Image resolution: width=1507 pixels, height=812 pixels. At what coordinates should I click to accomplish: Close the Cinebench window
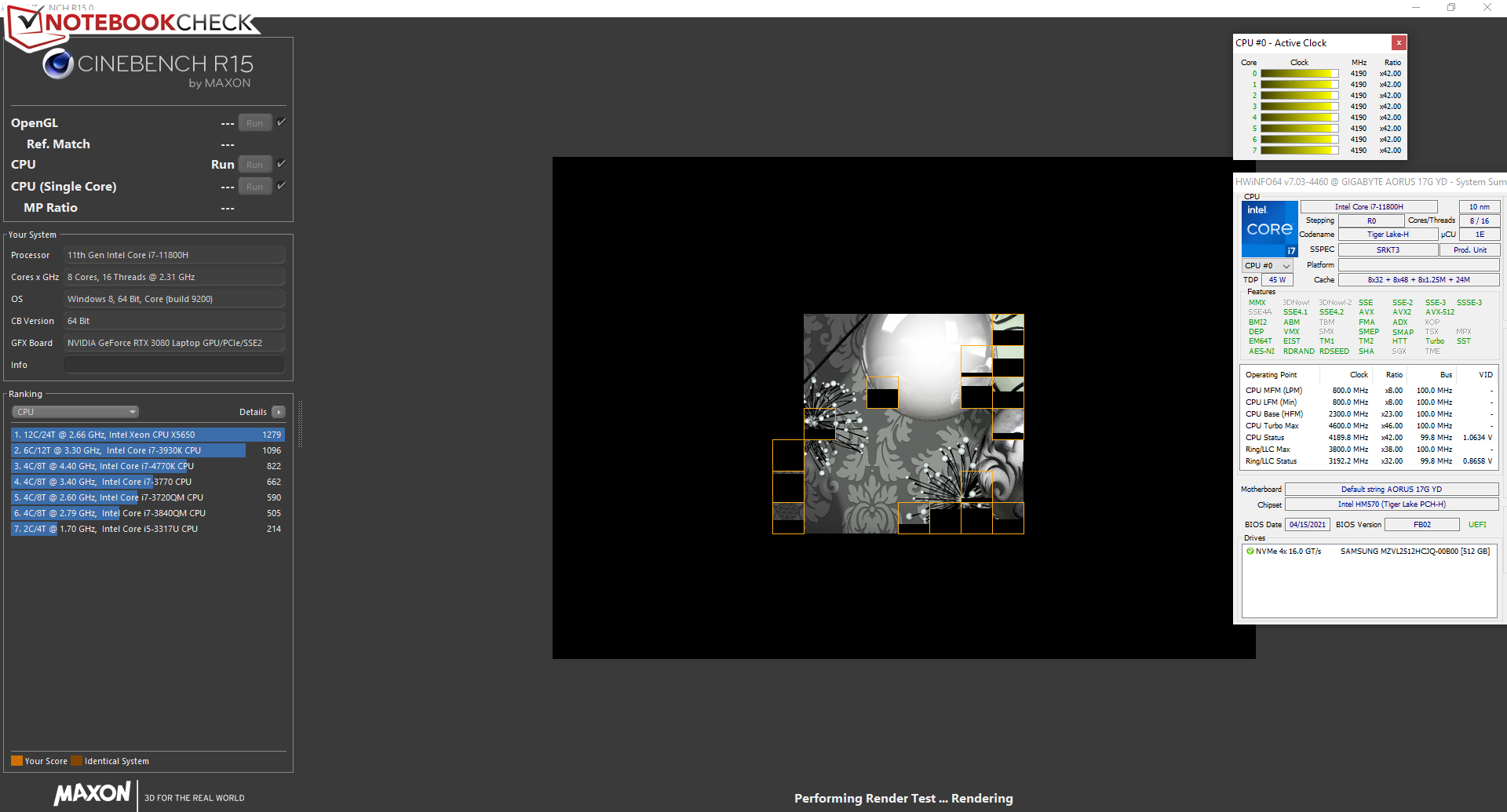click(x=1487, y=8)
